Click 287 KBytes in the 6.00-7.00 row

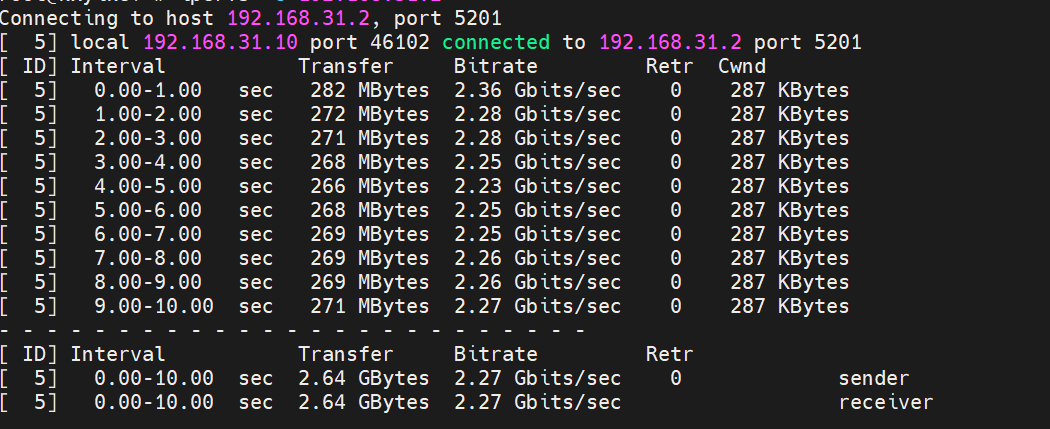[x=790, y=235]
